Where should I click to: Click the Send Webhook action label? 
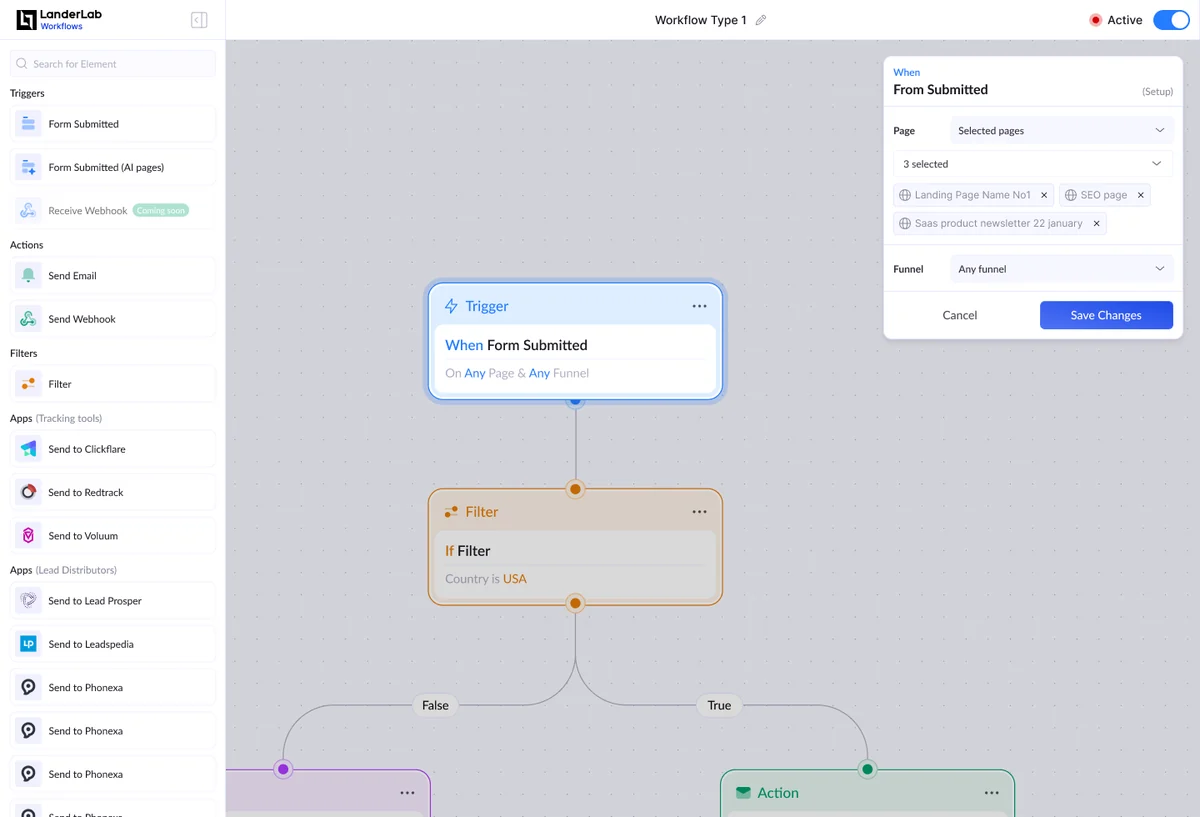tap(82, 319)
